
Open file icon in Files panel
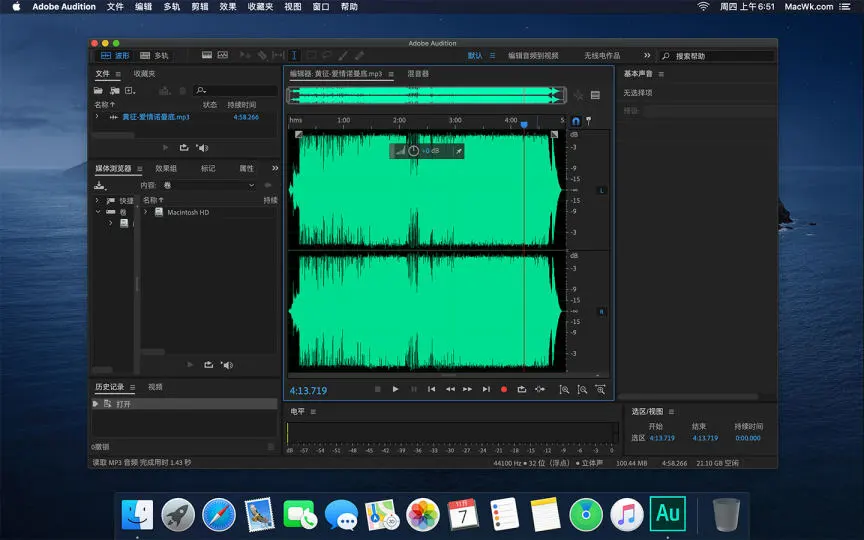[x=99, y=90]
